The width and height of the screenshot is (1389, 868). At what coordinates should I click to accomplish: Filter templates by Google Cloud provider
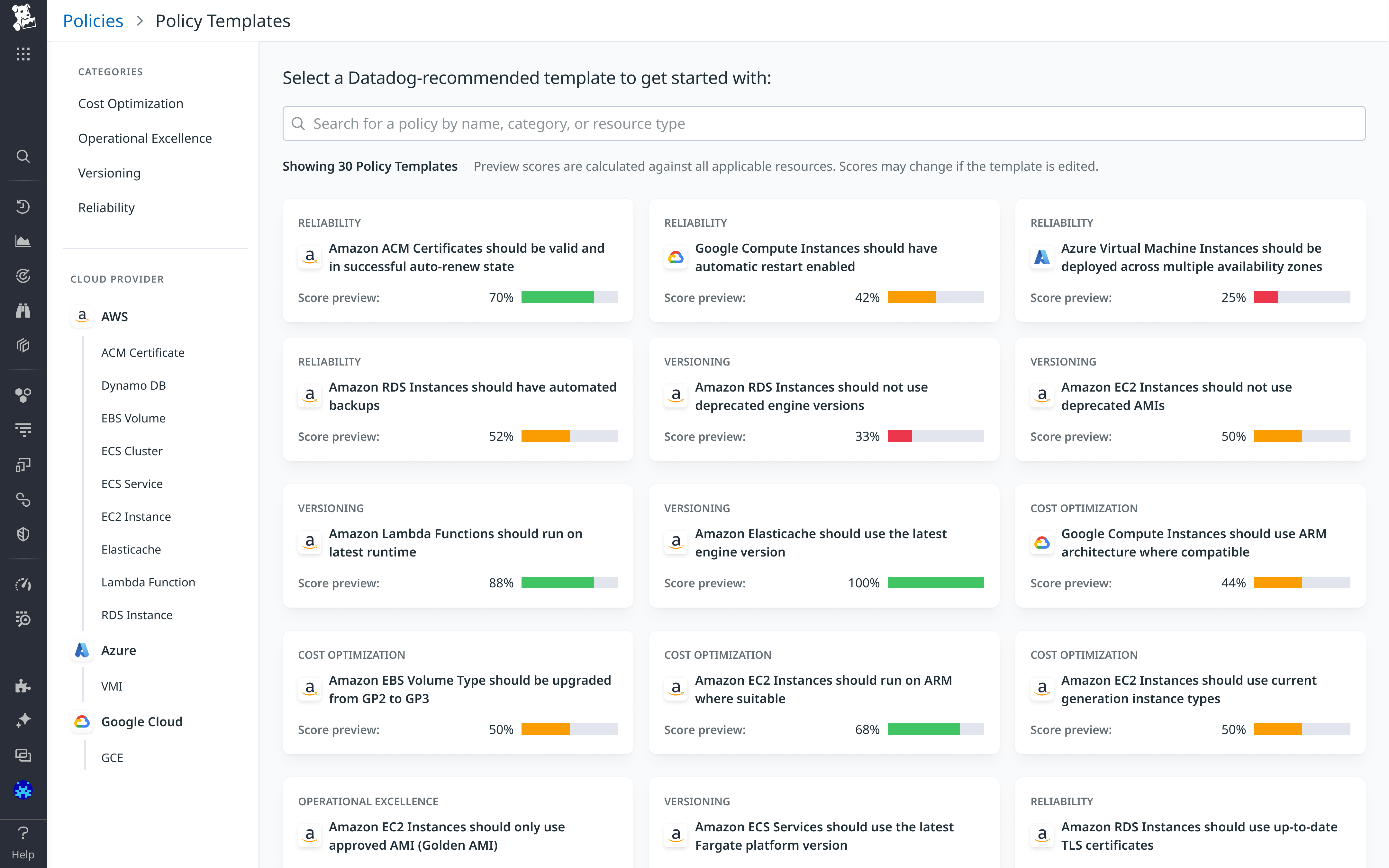141,721
